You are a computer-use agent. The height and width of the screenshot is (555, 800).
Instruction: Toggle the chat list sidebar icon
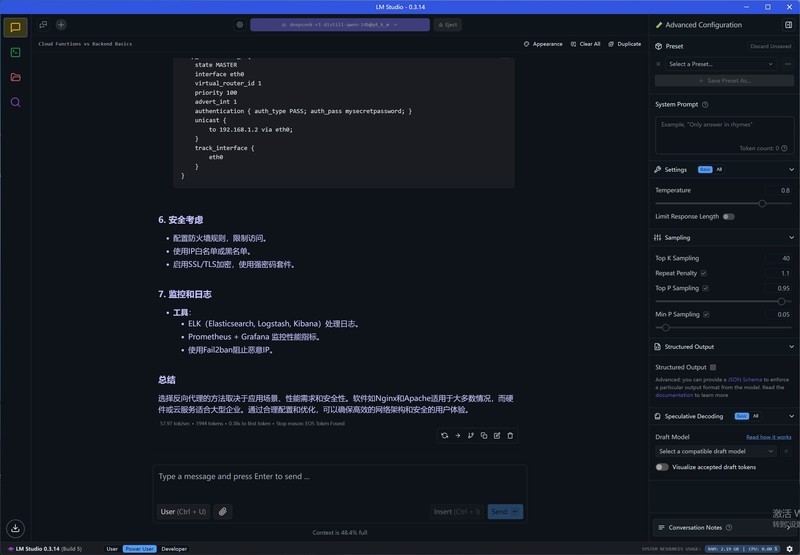[x=43, y=24]
